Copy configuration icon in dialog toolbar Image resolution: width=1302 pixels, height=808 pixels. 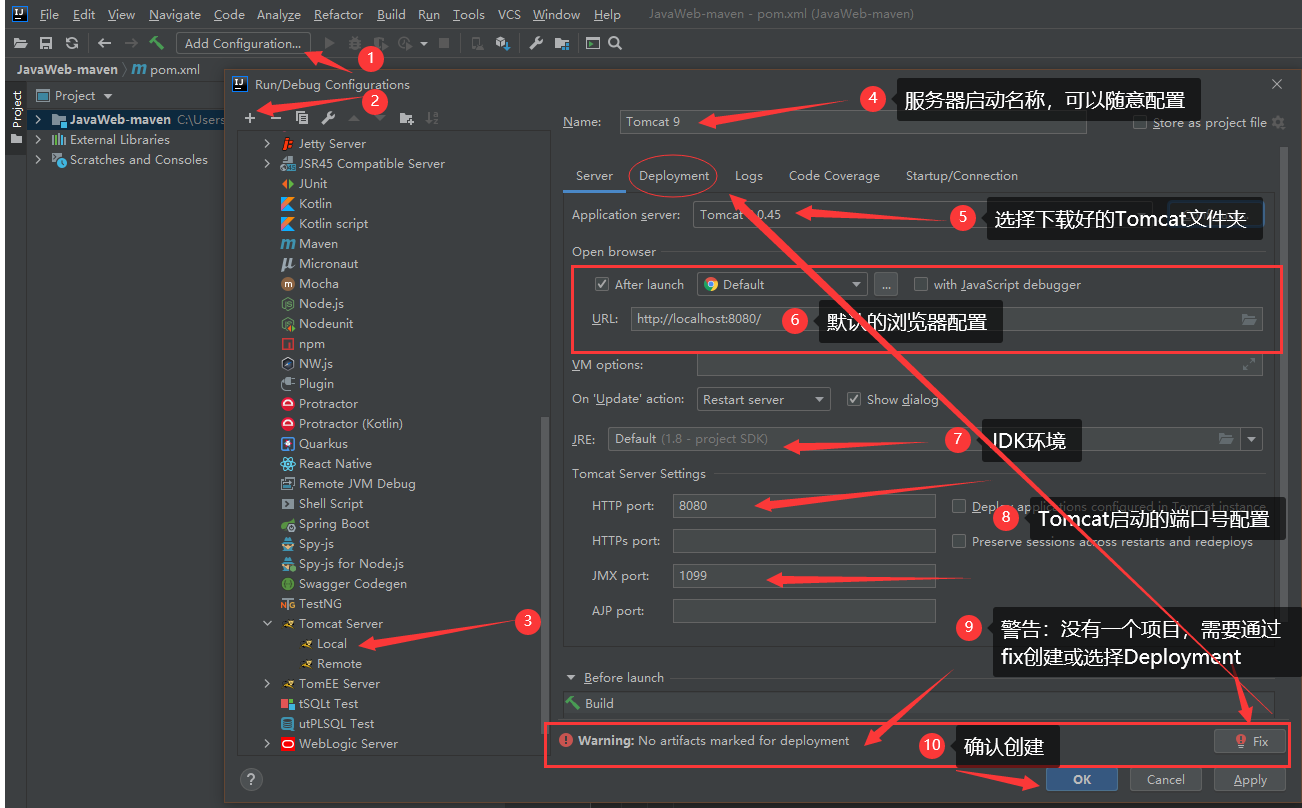pos(302,118)
